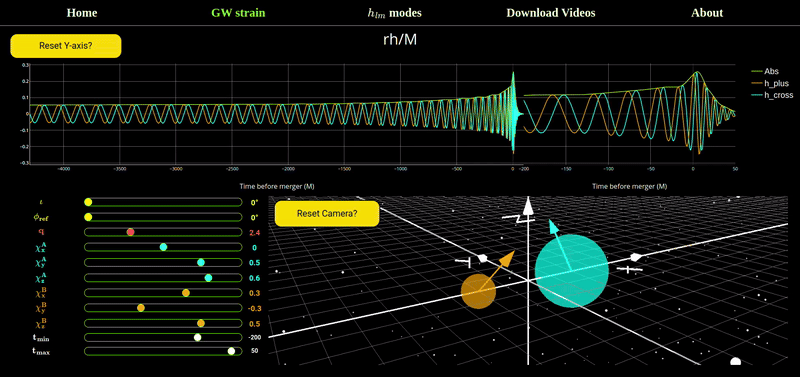This screenshot has height=377, width=800.
Task: Toggle the h_plus trace in the legend
Action: (x=769, y=84)
